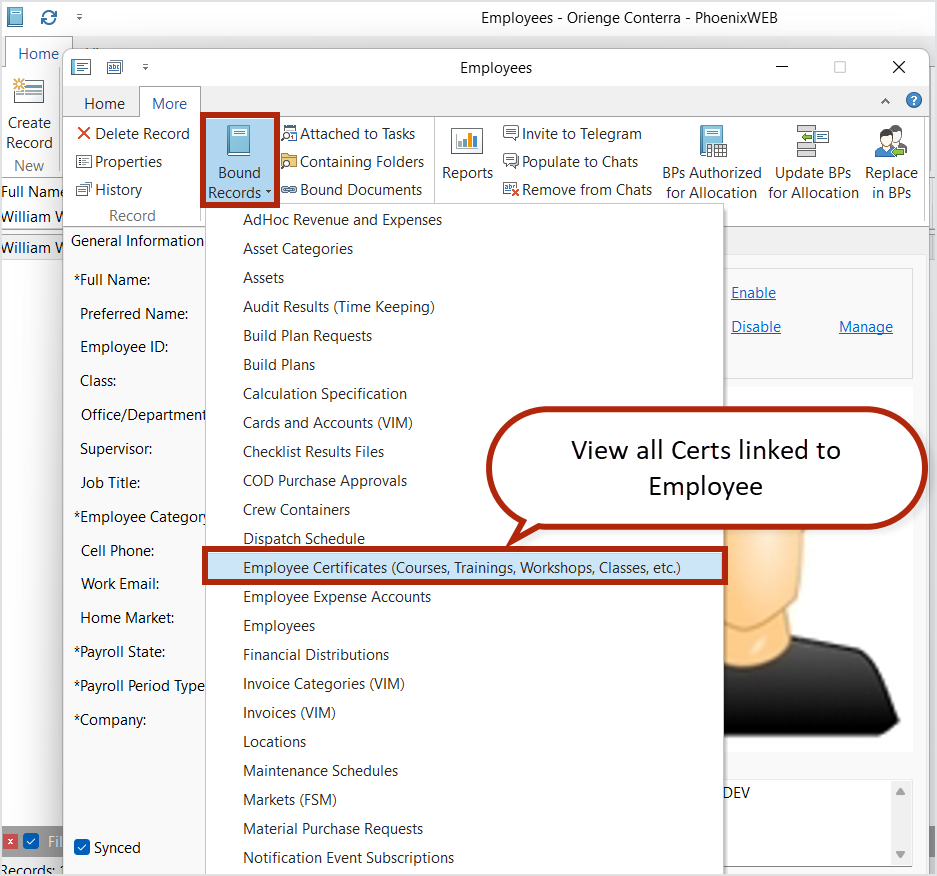937x876 pixels.
Task: Click the Disable link
Action: pos(756,327)
